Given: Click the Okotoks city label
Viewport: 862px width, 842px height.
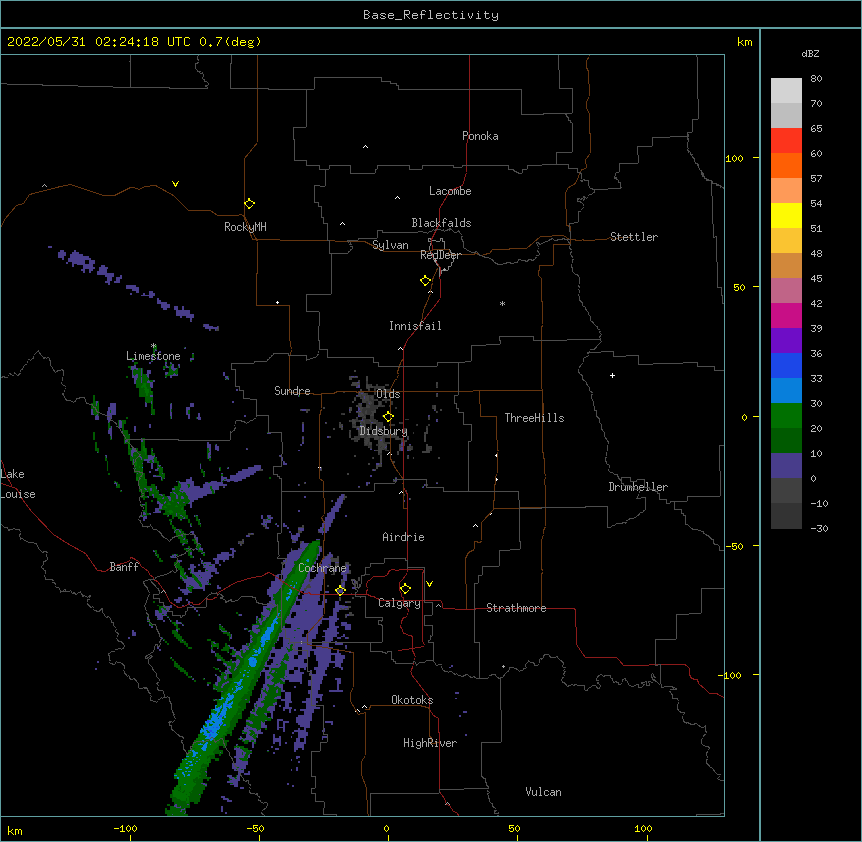Looking at the screenshot, I should [x=412, y=700].
